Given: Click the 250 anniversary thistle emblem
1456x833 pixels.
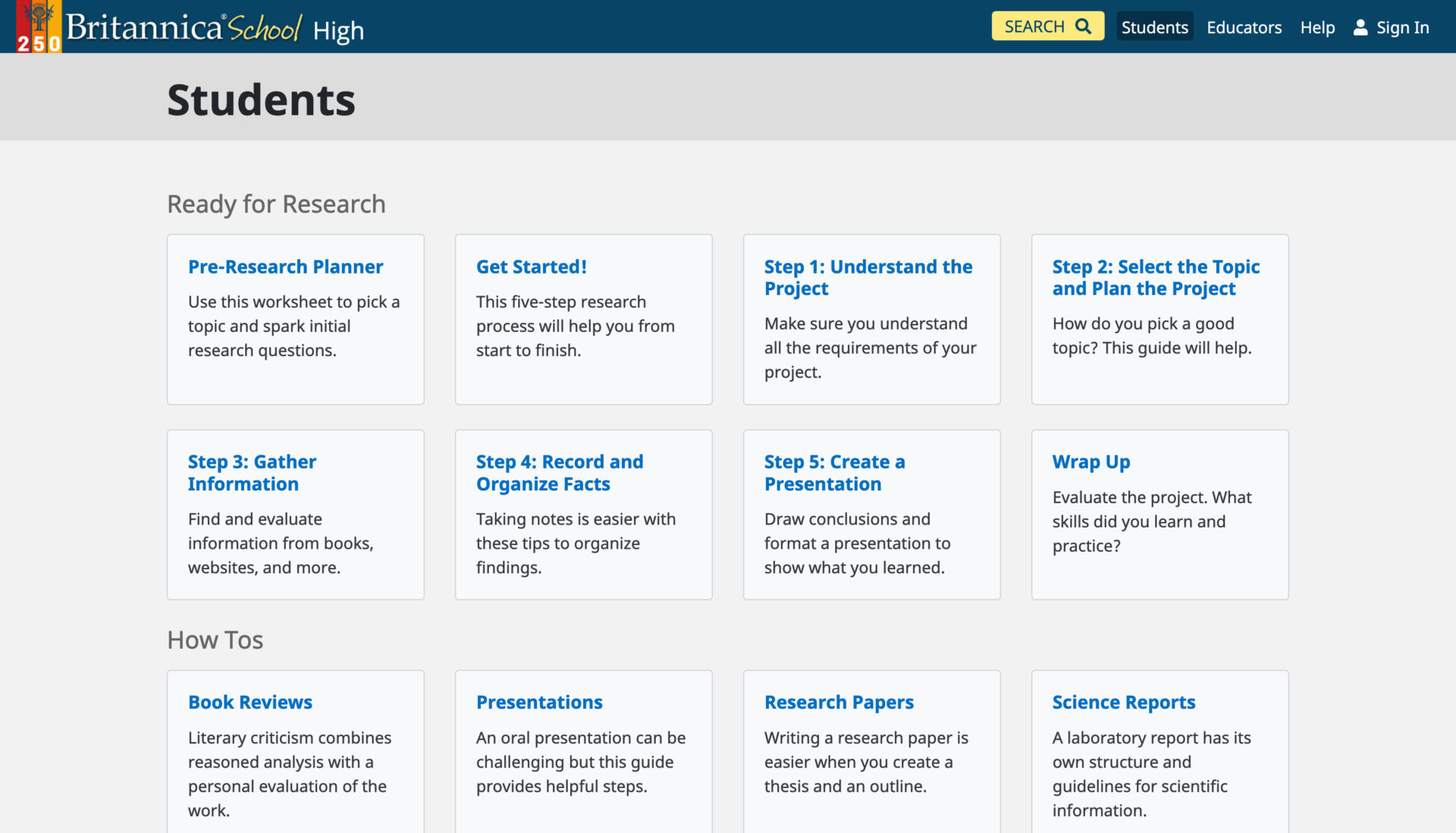Looking at the screenshot, I should (x=37, y=27).
